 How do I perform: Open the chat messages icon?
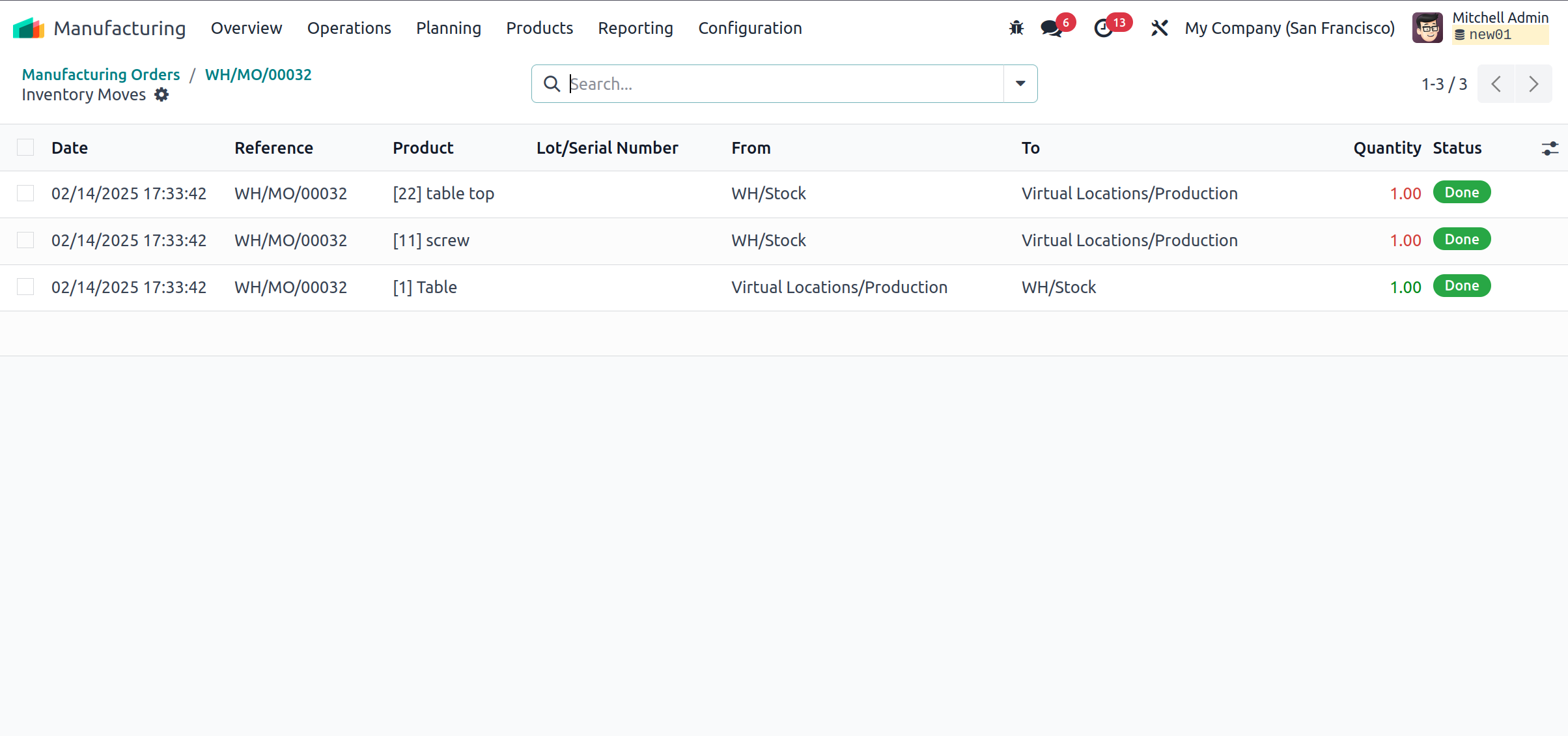(1051, 28)
